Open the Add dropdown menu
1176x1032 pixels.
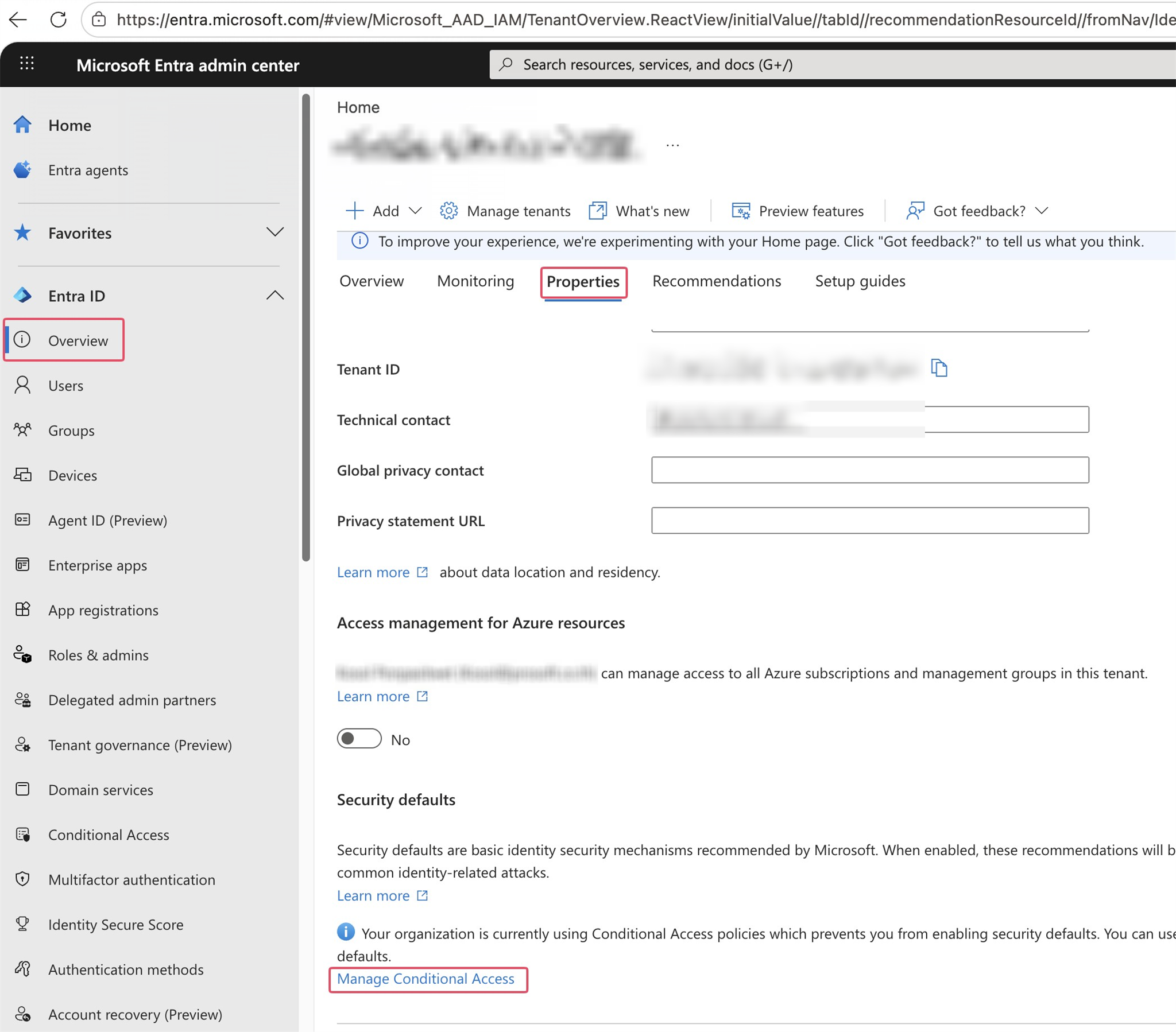coord(384,211)
